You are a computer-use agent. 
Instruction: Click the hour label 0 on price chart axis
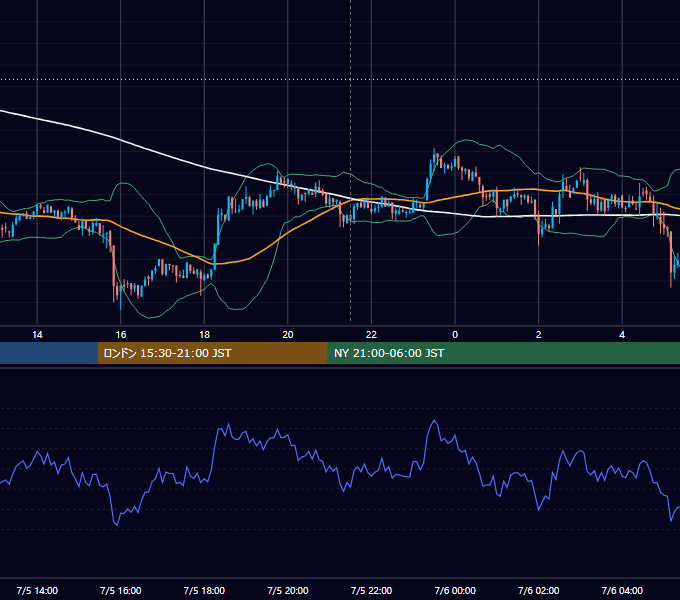tap(455, 335)
